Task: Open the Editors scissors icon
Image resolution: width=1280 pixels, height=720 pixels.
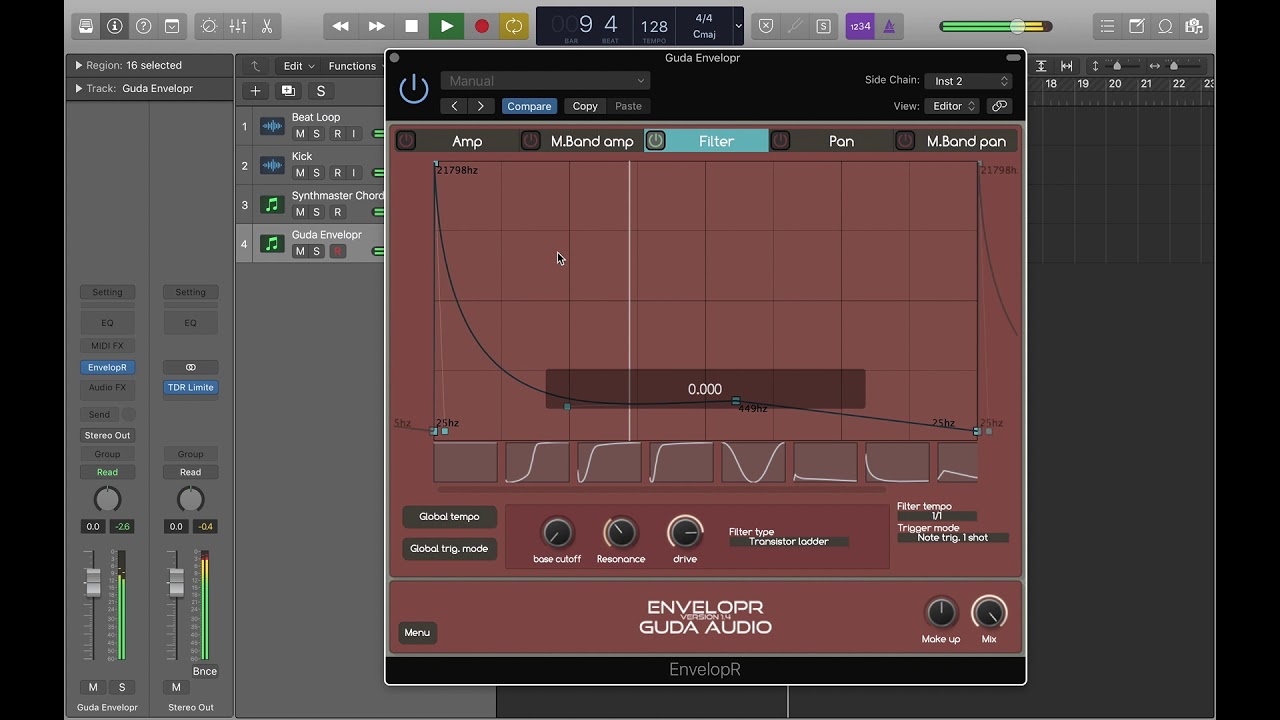Action: [267, 26]
